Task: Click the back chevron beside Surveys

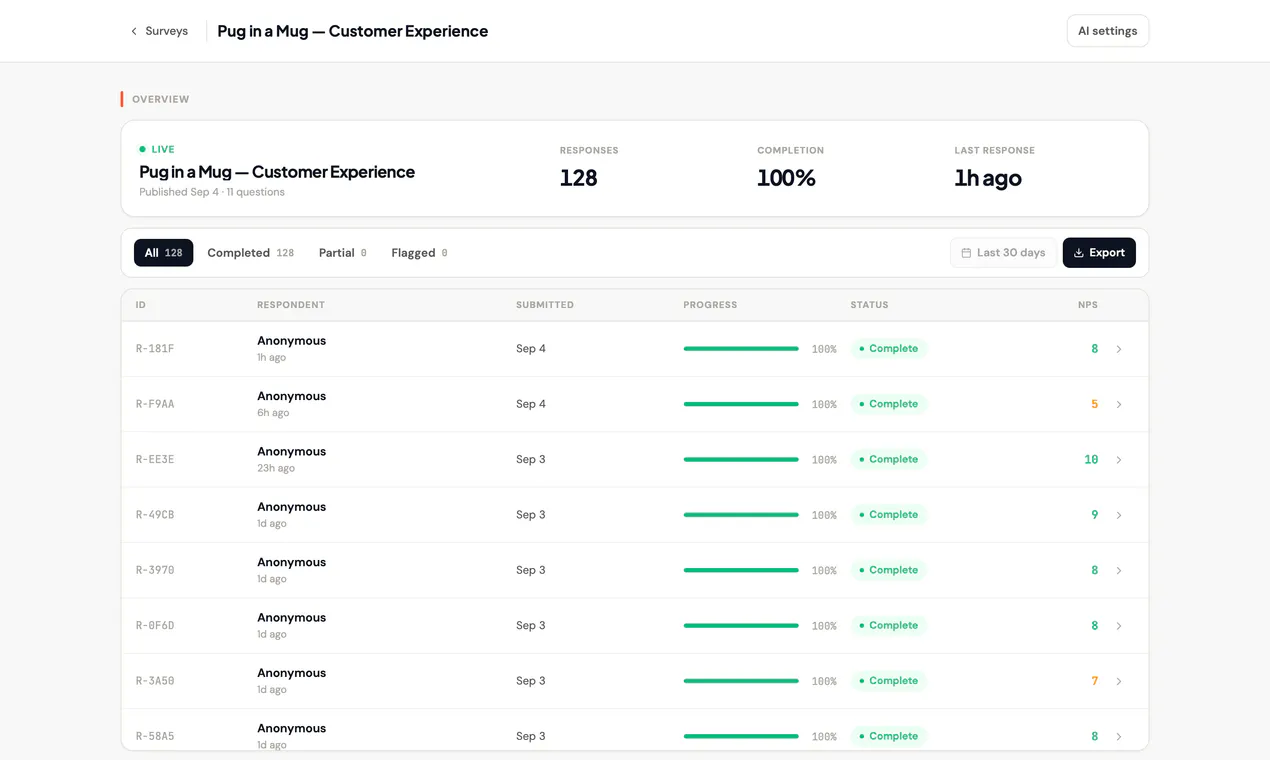Action: tap(134, 31)
